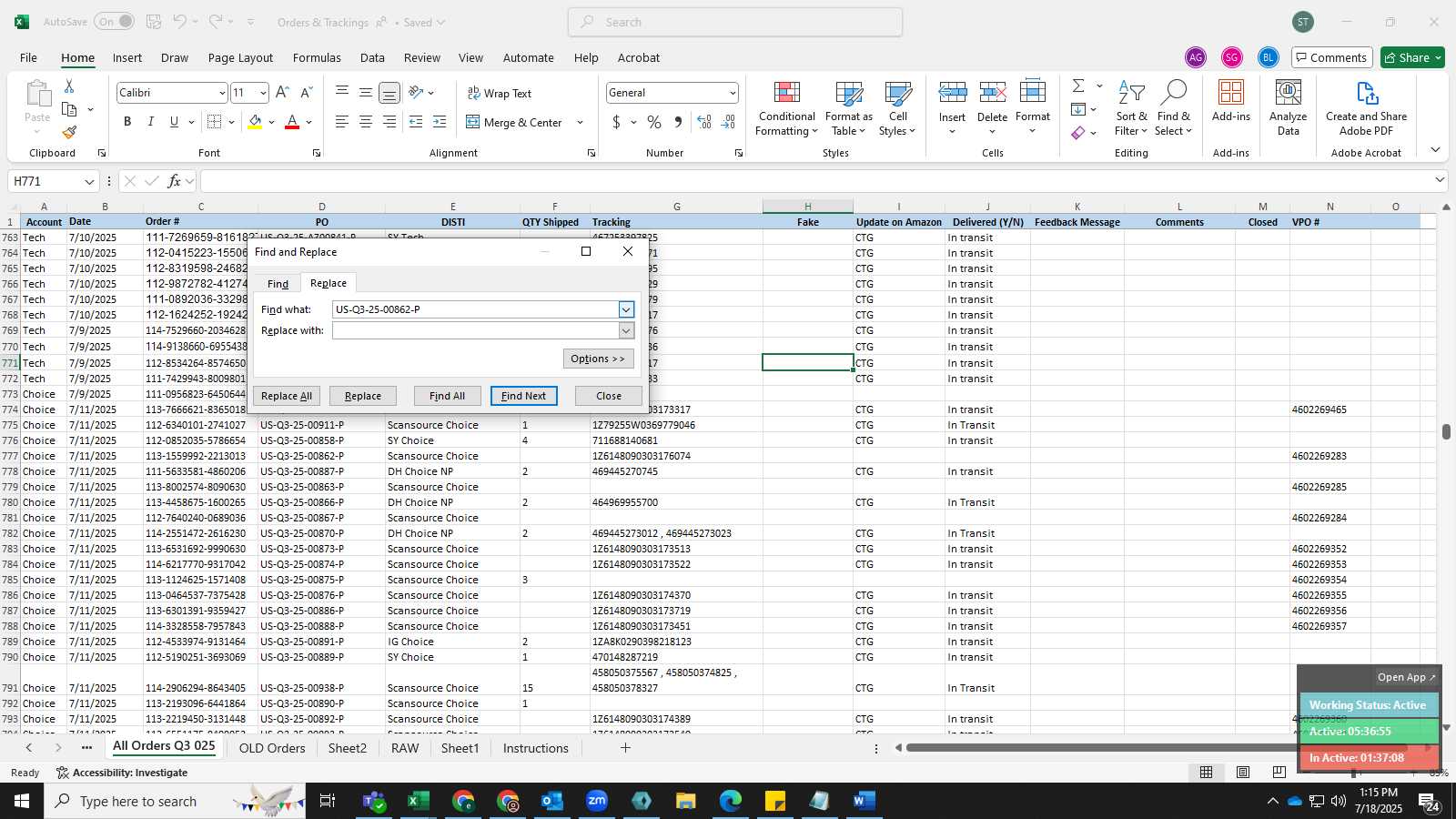Click the vertical scrollbar thumb
The image size is (1456, 819).
[x=1446, y=431]
